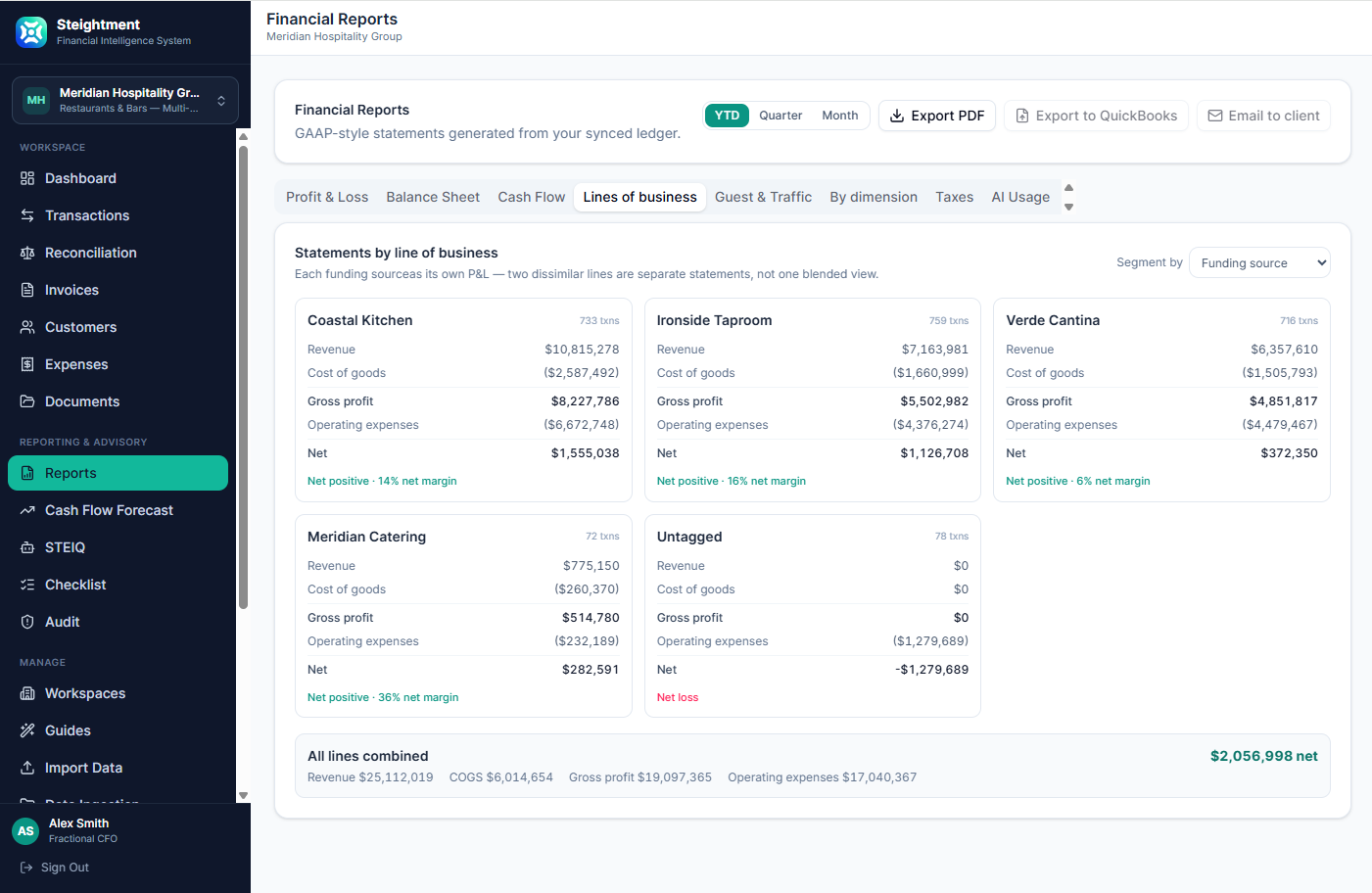This screenshot has width=1372, height=893.
Task: Open the AI Usage tab
Action: pos(1020,197)
